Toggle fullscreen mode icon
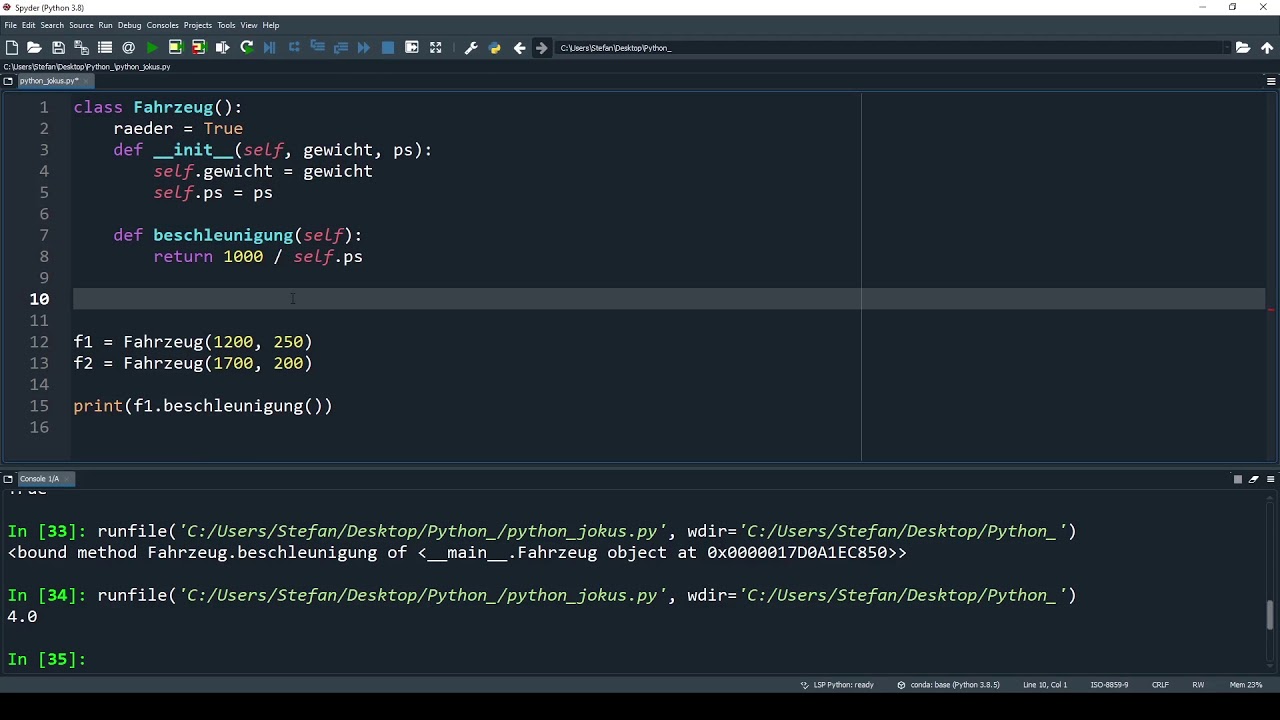 [x=435, y=48]
